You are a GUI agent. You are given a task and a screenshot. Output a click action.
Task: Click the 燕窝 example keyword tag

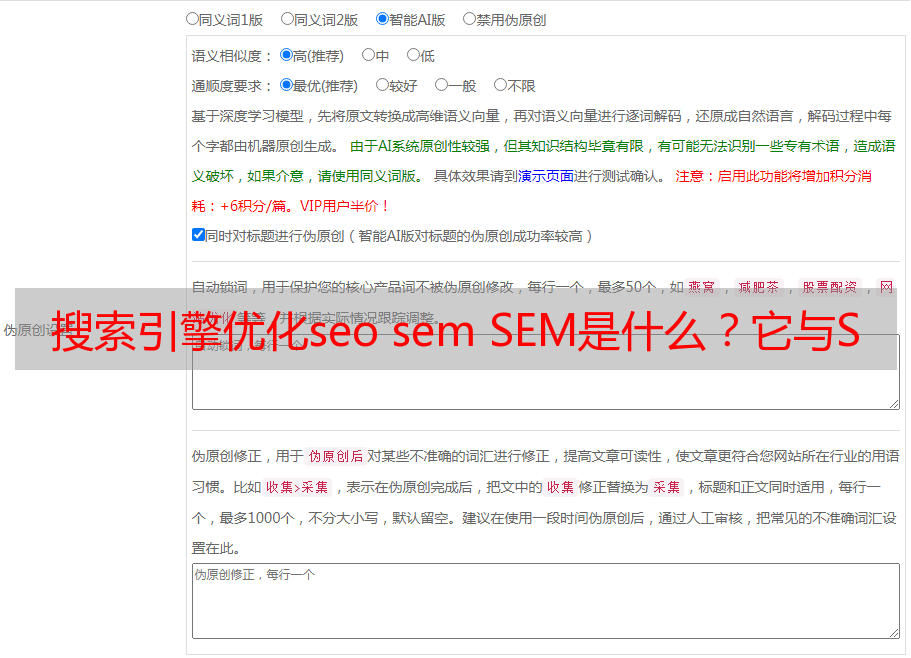[701, 287]
